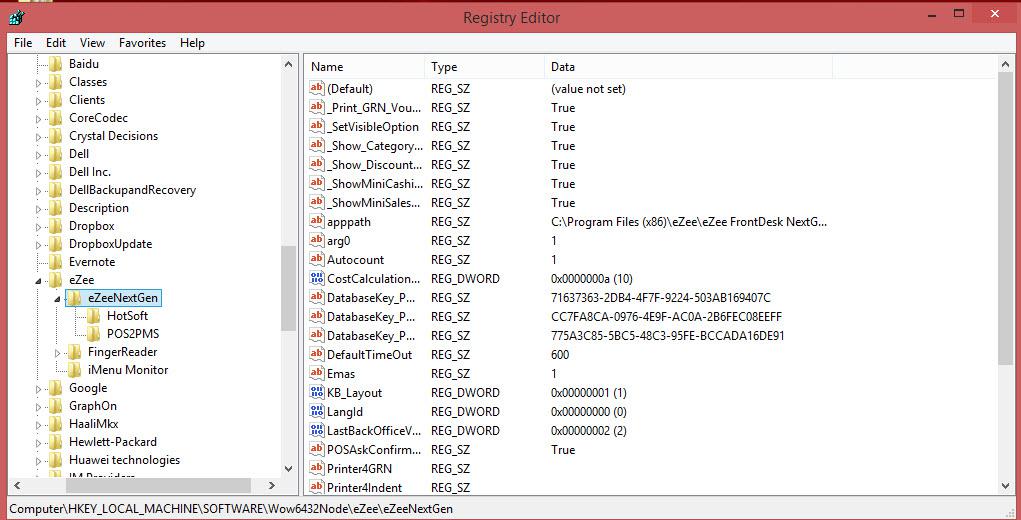This screenshot has width=1021, height=520.
Task: Click the Baidu folder icon
Action: [56, 64]
